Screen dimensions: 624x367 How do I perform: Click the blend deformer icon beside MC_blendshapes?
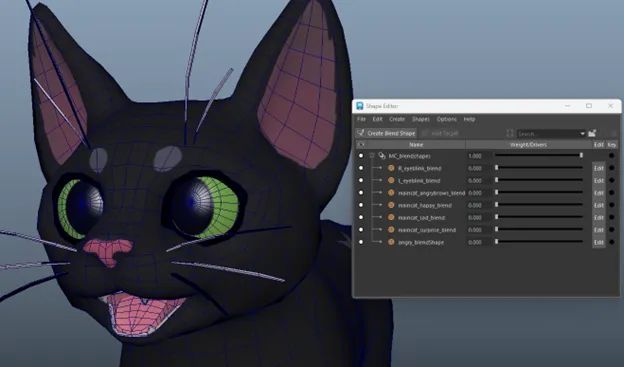click(382, 156)
